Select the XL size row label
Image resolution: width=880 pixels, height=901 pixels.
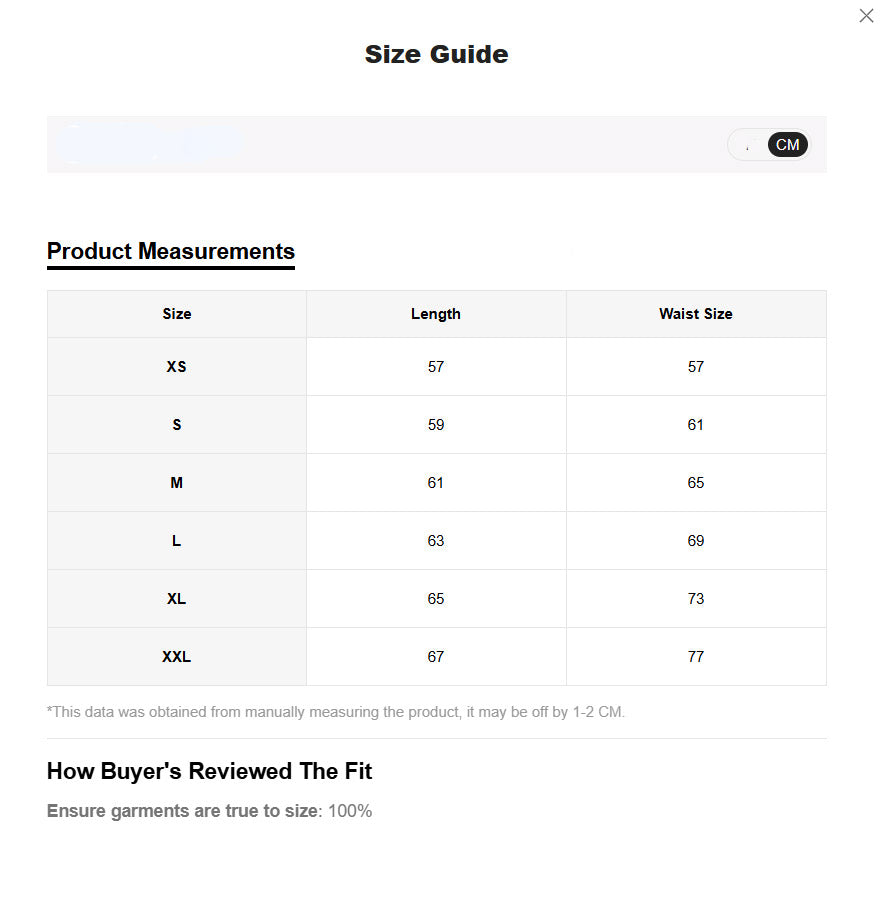(x=177, y=599)
